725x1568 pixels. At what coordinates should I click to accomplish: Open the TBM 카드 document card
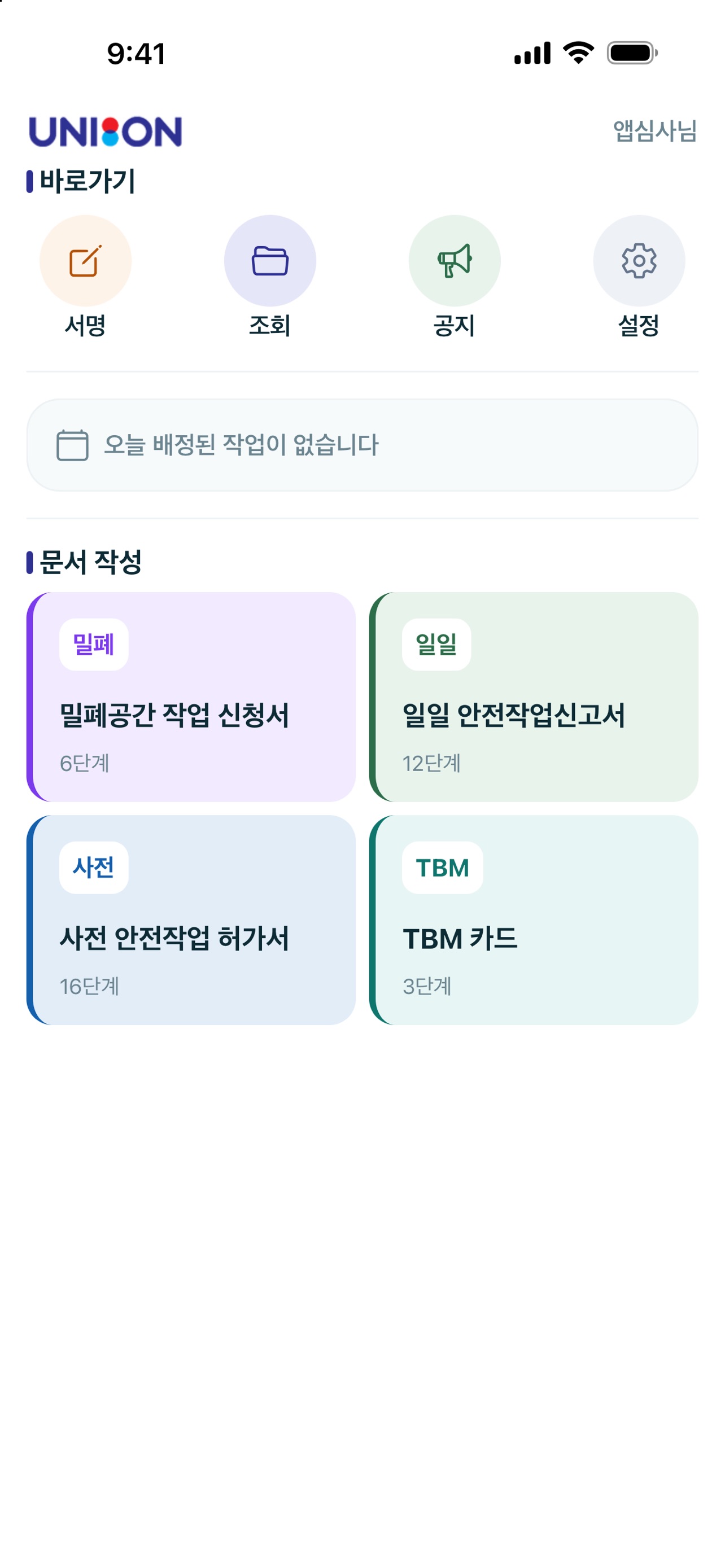[534, 919]
